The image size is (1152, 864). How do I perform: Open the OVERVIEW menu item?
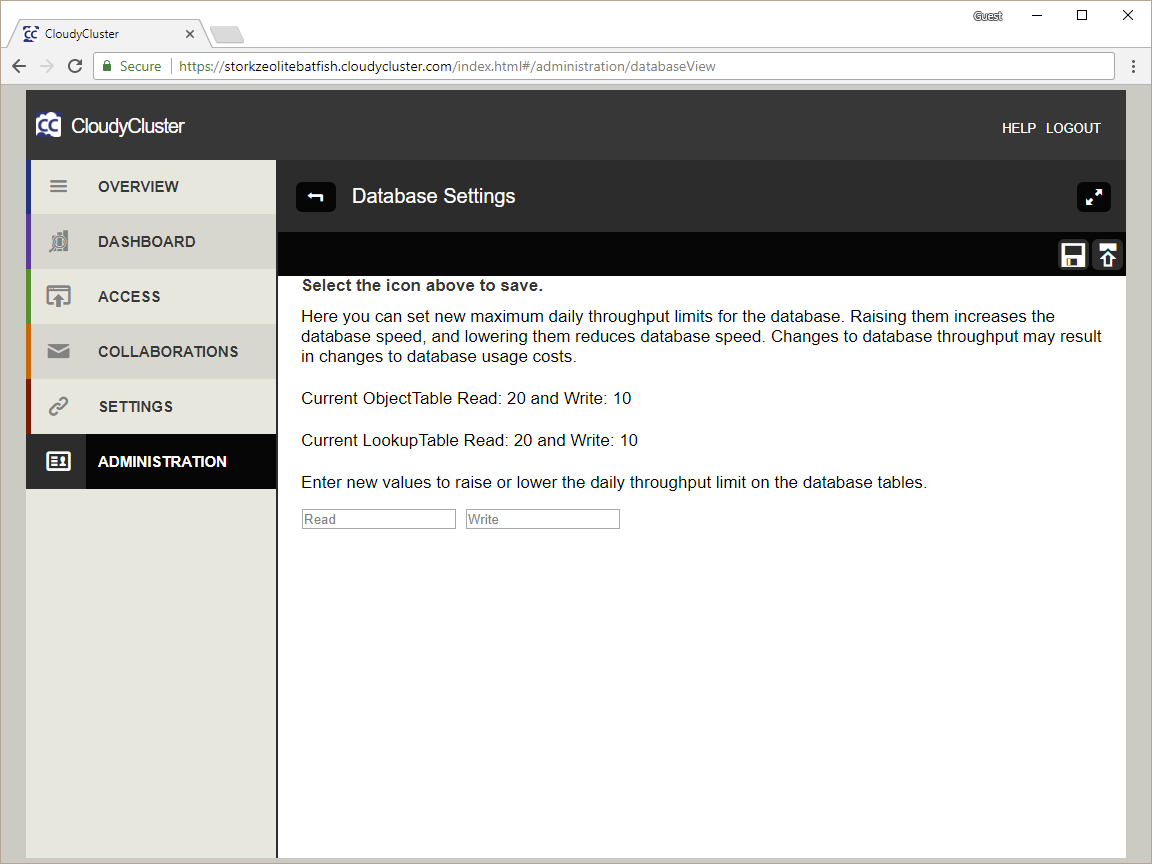click(x=152, y=187)
